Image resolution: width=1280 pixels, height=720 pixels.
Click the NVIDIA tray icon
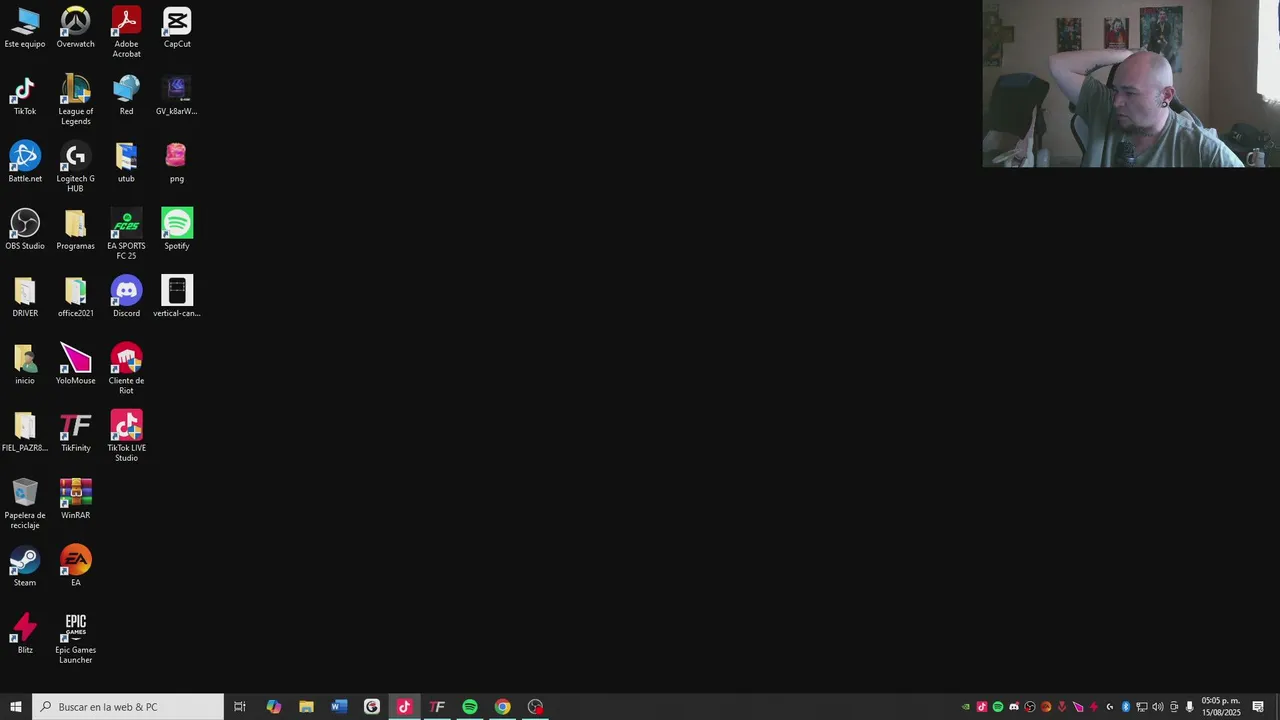pos(966,707)
